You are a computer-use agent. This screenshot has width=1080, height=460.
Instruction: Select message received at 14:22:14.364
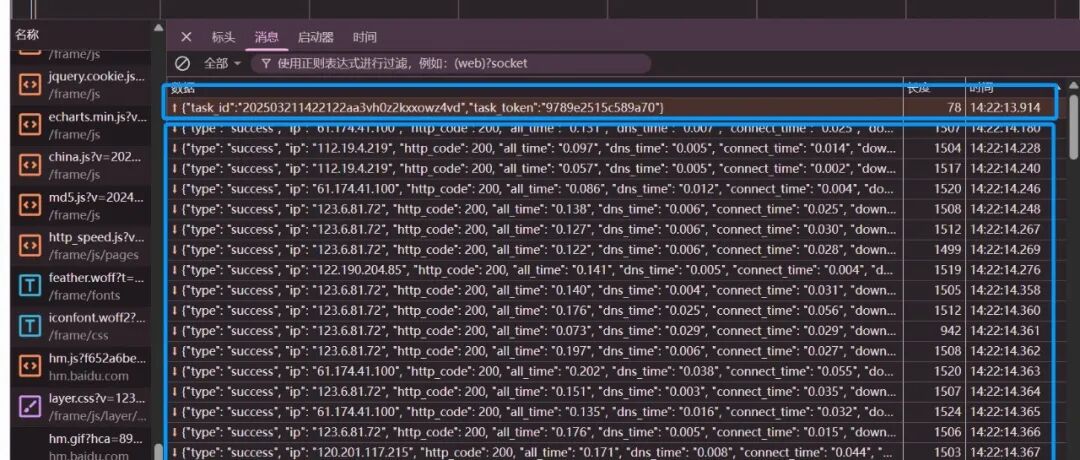[x=612, y=392]
